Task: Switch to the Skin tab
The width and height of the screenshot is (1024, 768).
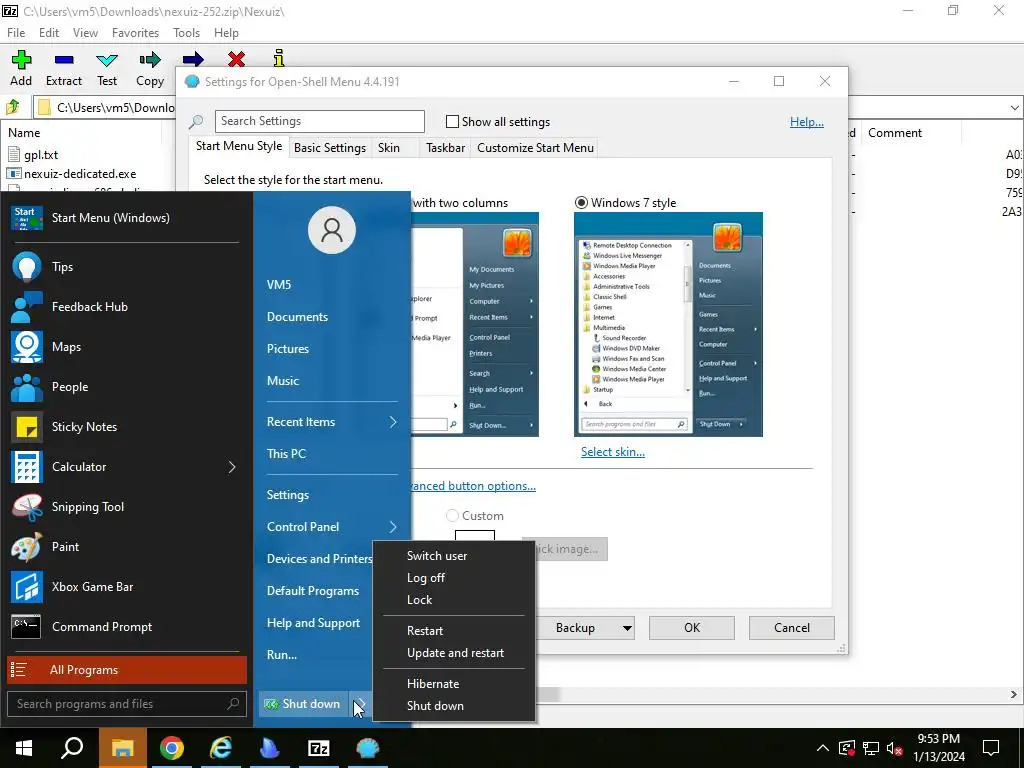Action: [389, 148]
